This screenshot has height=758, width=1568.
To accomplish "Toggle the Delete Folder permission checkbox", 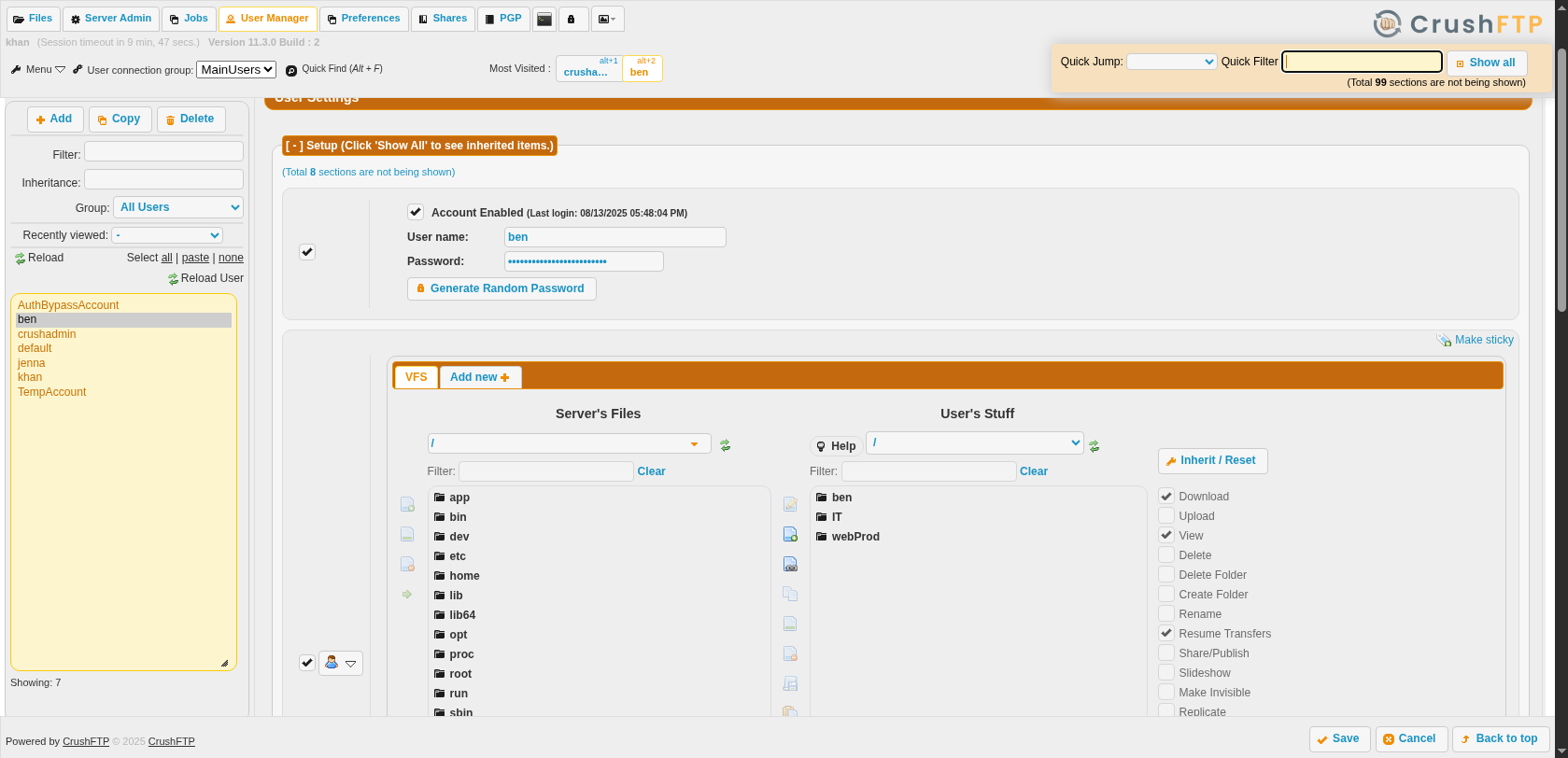I will pyautogui.click(x=1166, y=574).
